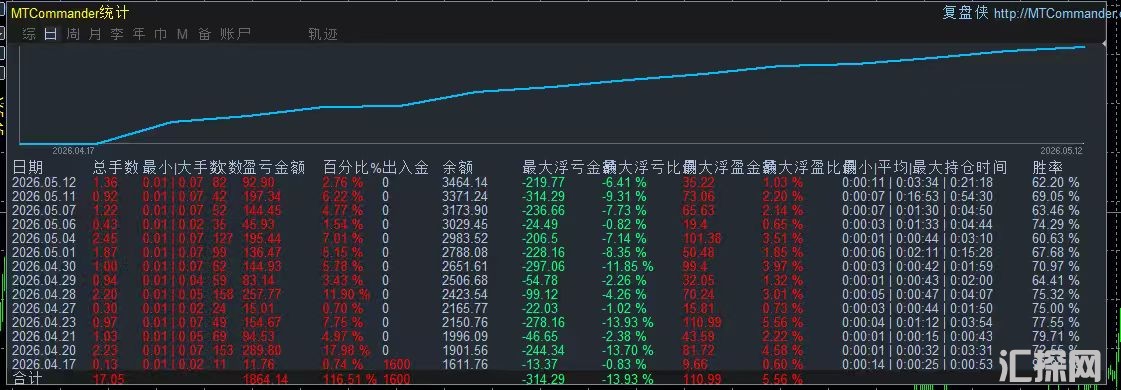Click balance value 3464.14

(465, 182)
